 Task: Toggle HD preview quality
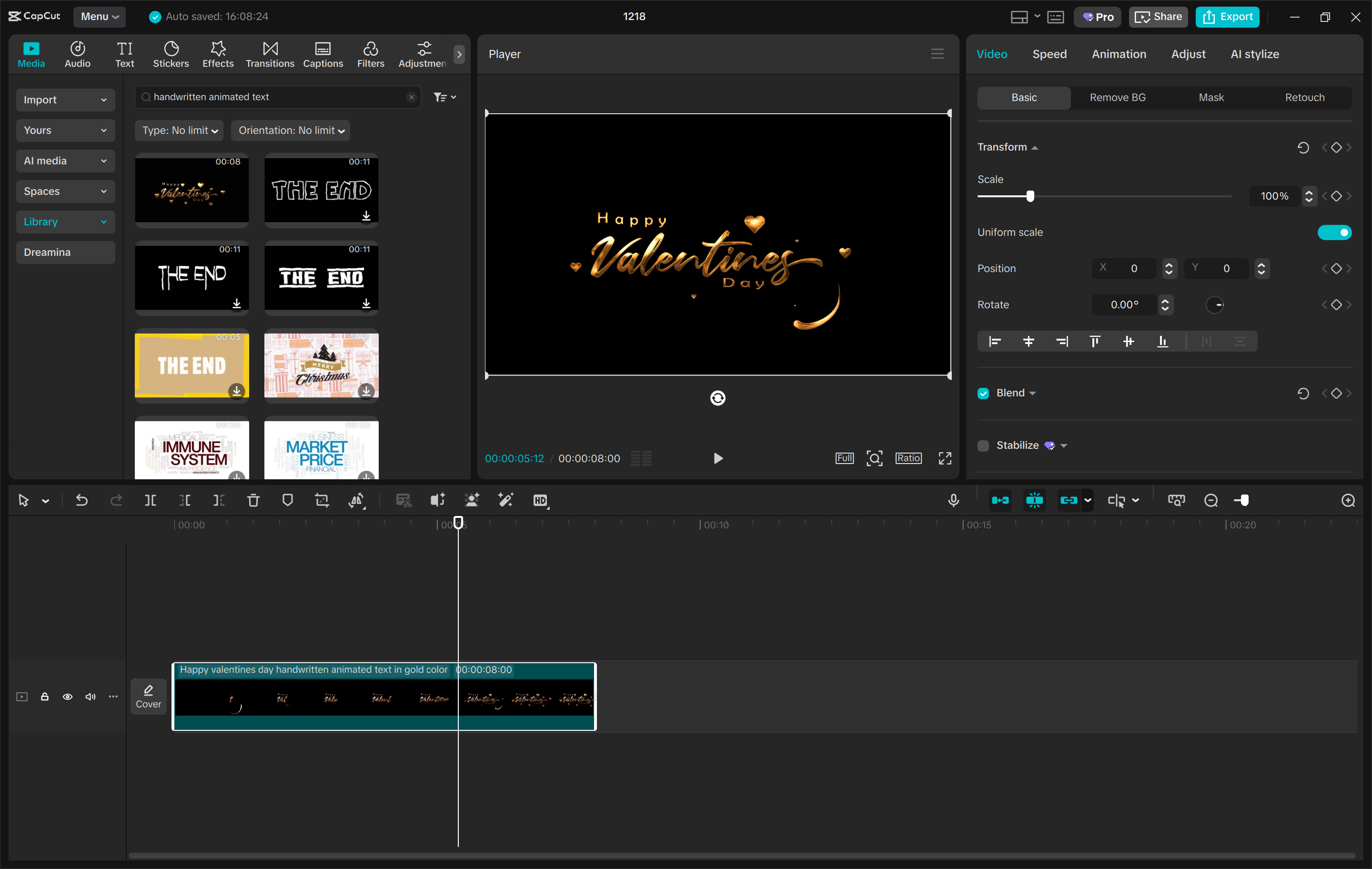point(541,500)
